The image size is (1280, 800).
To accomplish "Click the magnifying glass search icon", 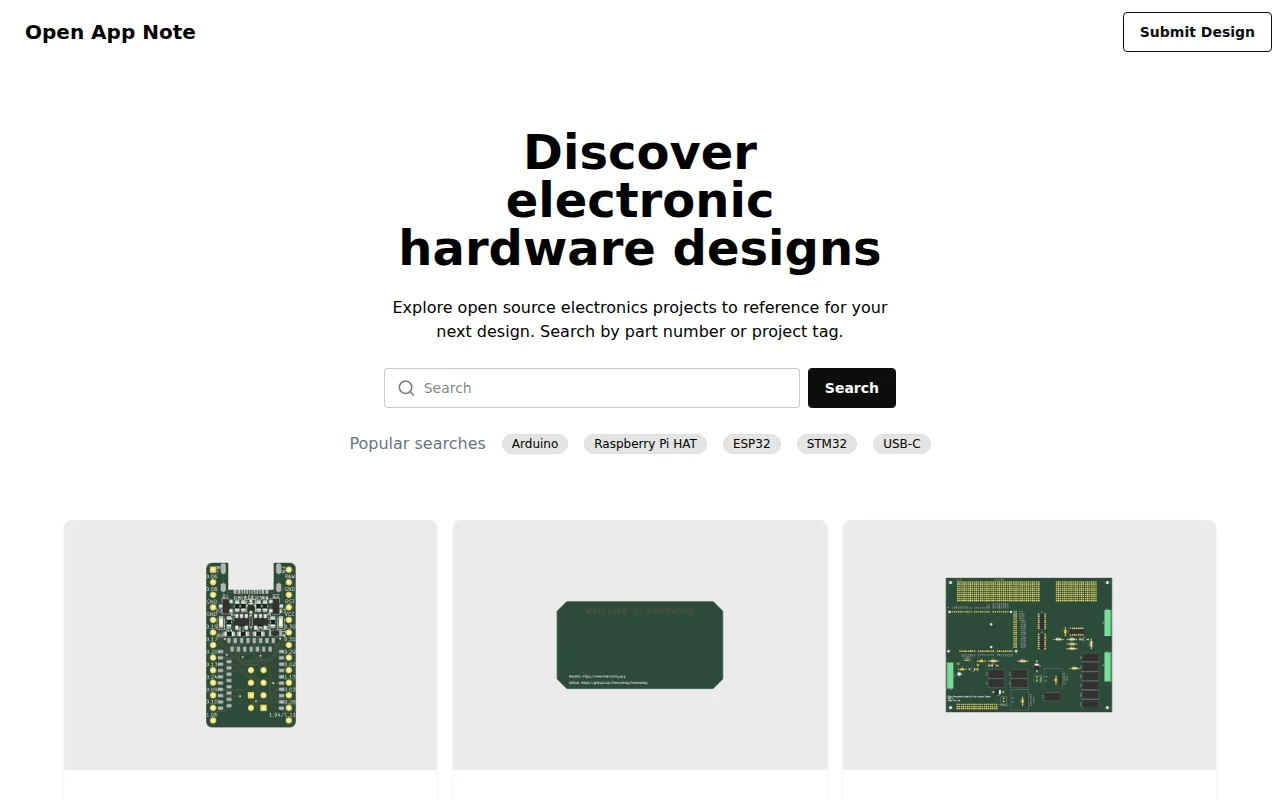I will pyautogui.click(x=406, y=388).
